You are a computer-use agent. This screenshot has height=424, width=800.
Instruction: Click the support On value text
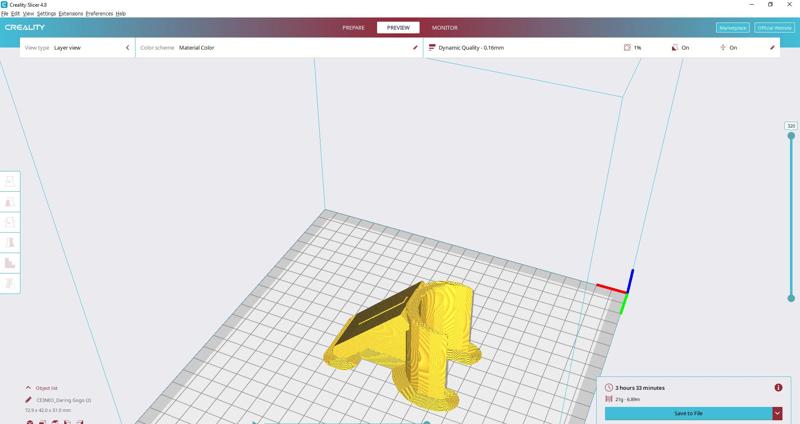pyautogui.click(x=685, y=47)
